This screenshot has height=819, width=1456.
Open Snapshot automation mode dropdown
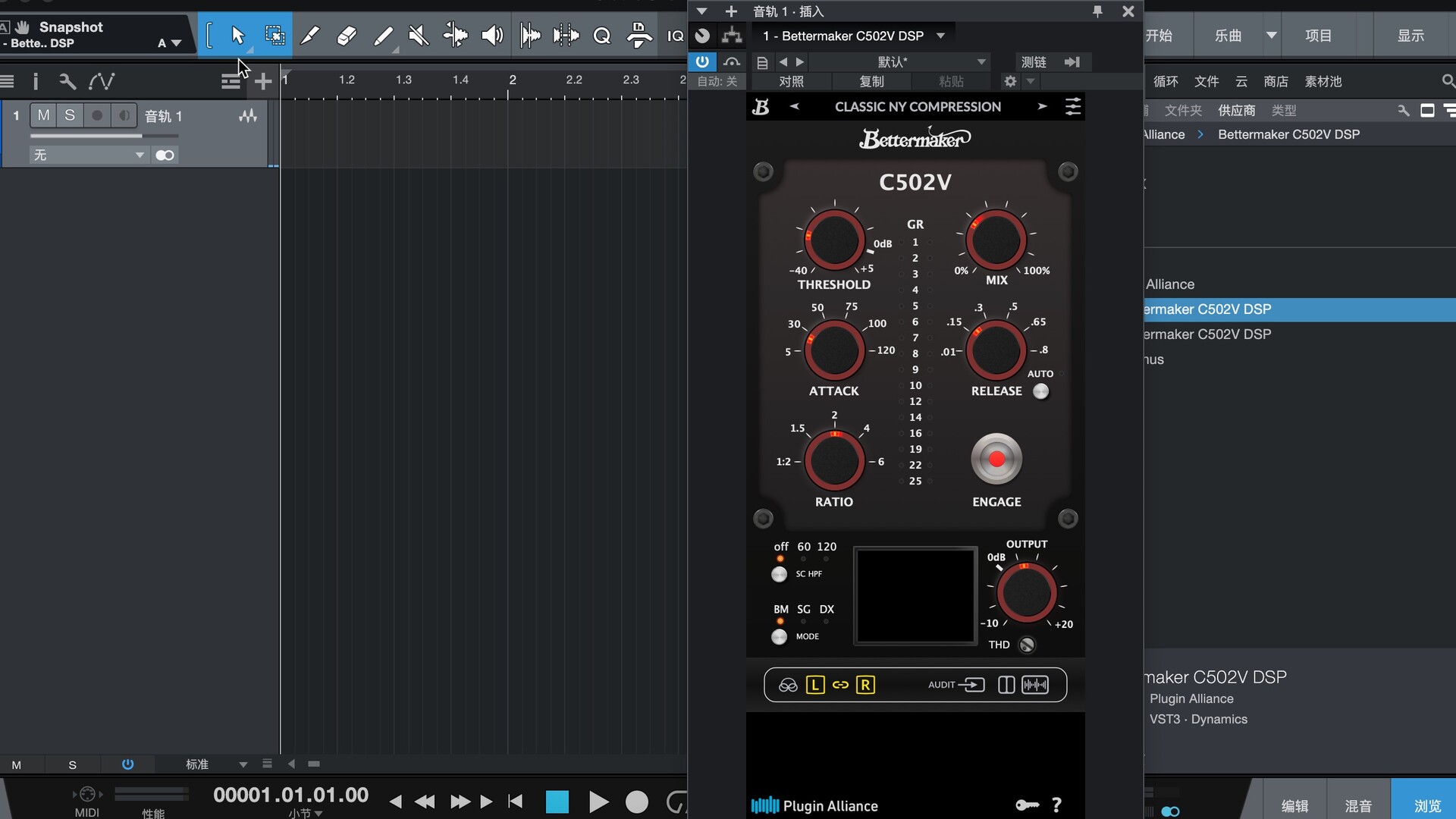click(x=170, y=43)
